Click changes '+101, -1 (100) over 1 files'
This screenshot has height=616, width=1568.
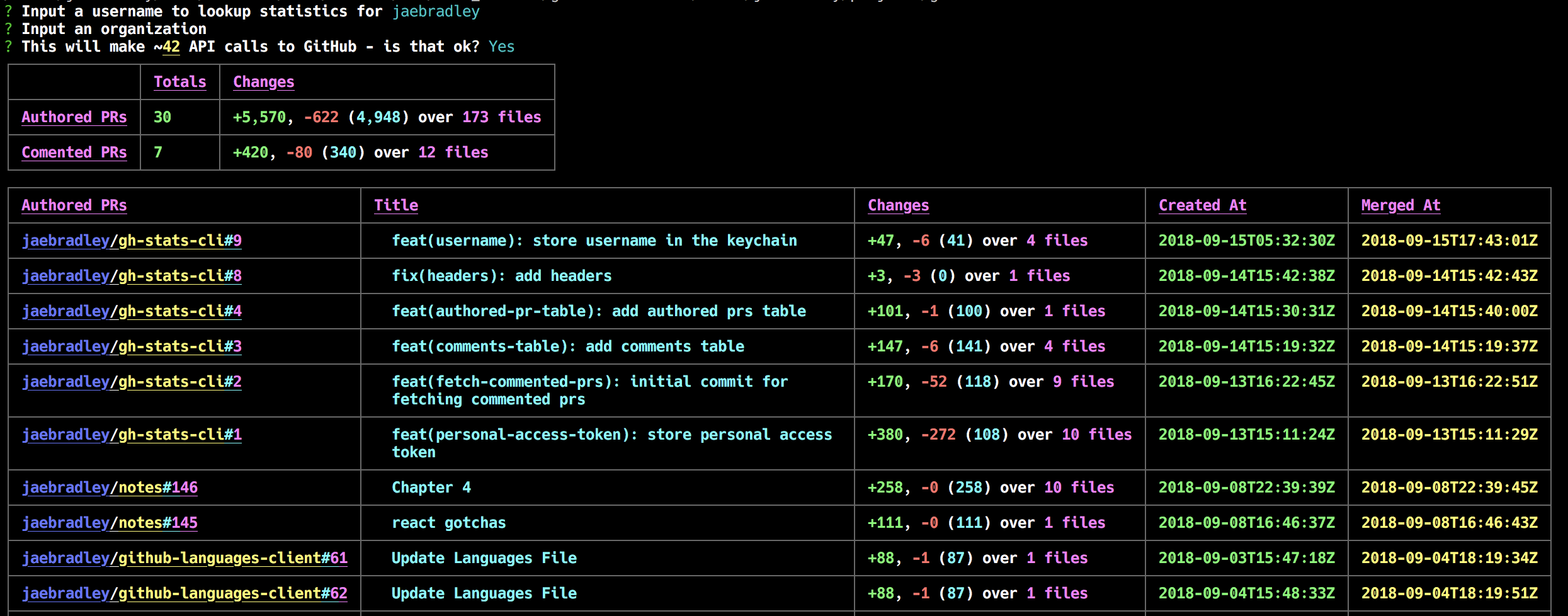[x=987, y=311]
